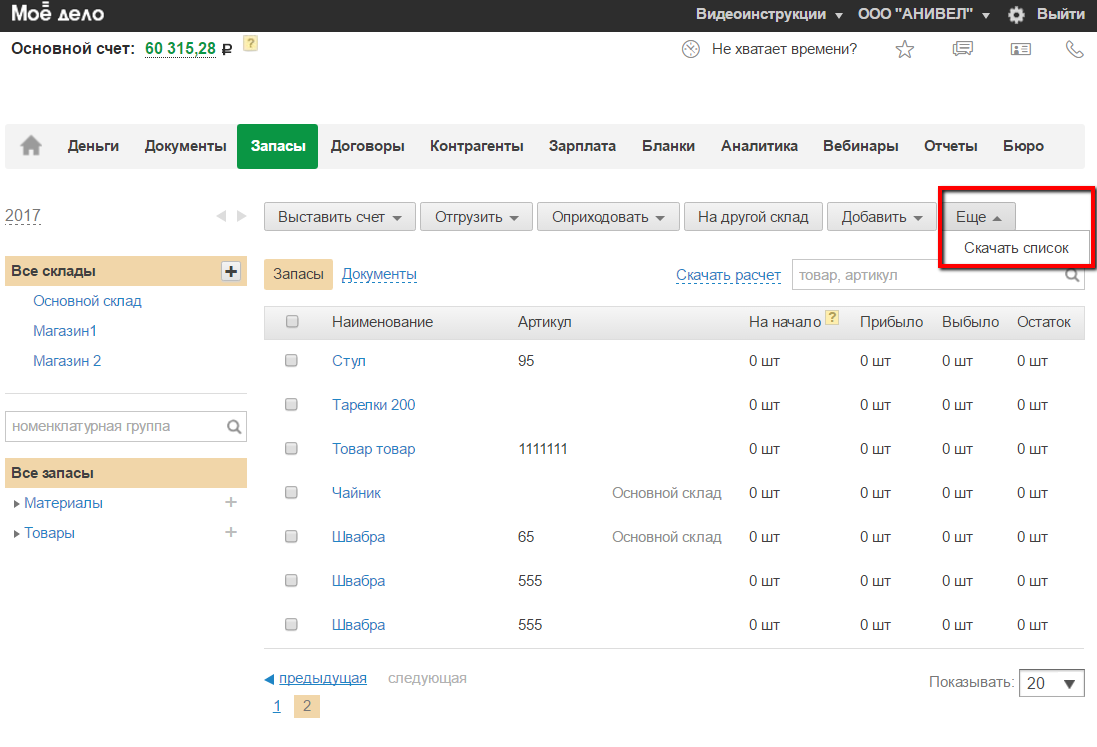Click the question mark next to account balance

[x=250, y=44]
